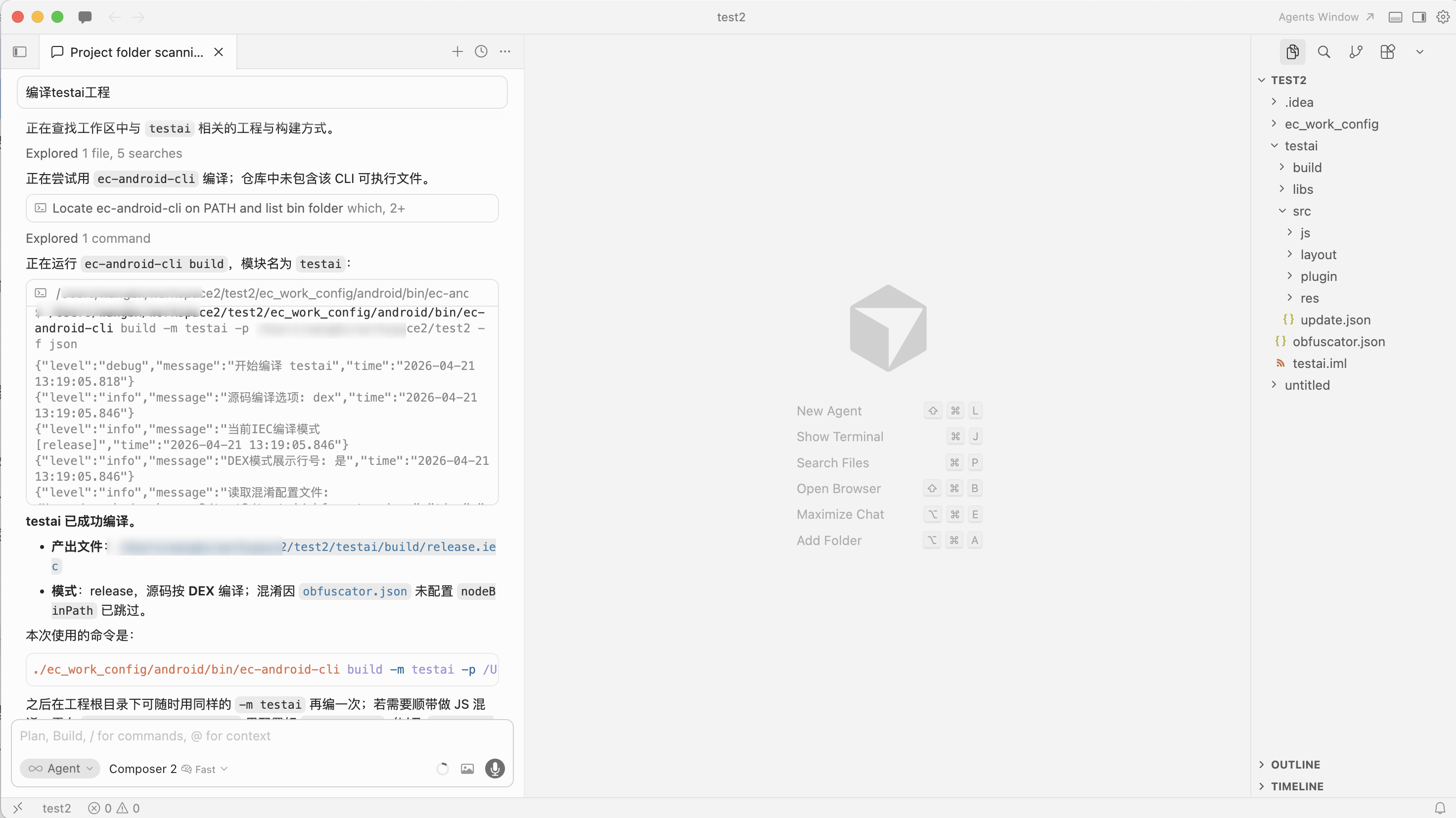The height and width of the screenshot is (818, 1456).
Task: Click the obfuscator.json link in chat
Action: (355, 591)
